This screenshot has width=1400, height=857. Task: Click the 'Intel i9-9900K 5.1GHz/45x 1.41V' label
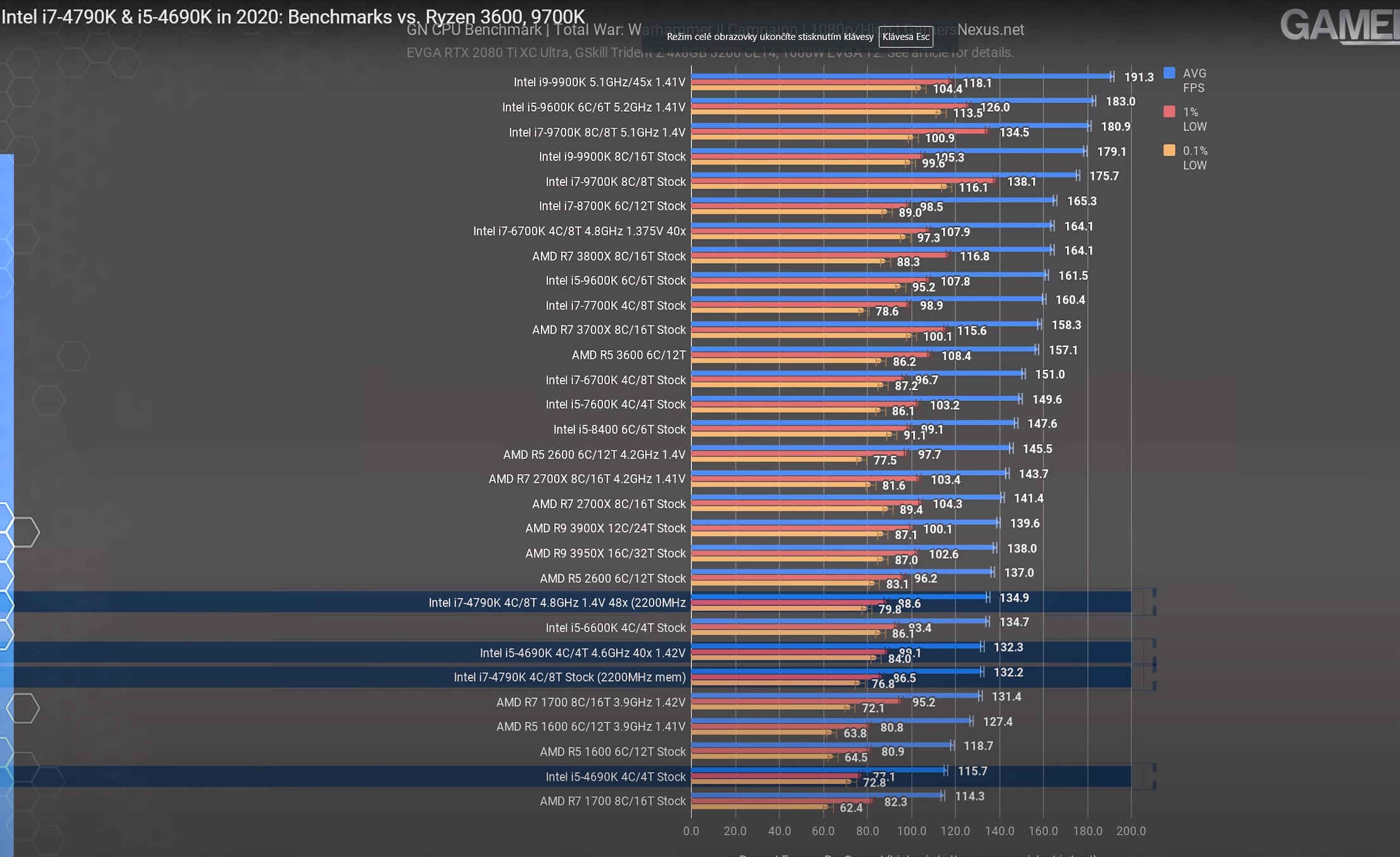click(599, 82)
